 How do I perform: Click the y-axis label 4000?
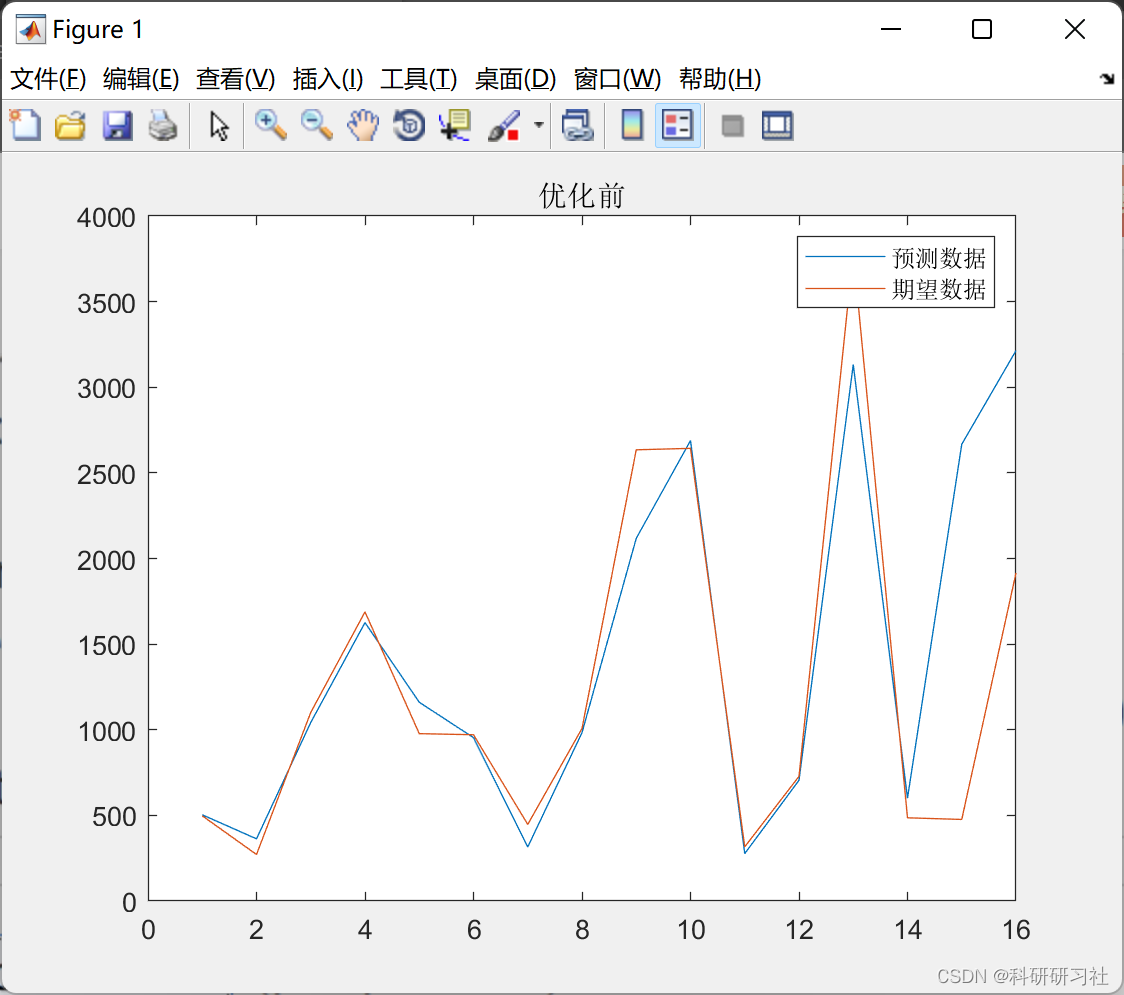[106, 218]
